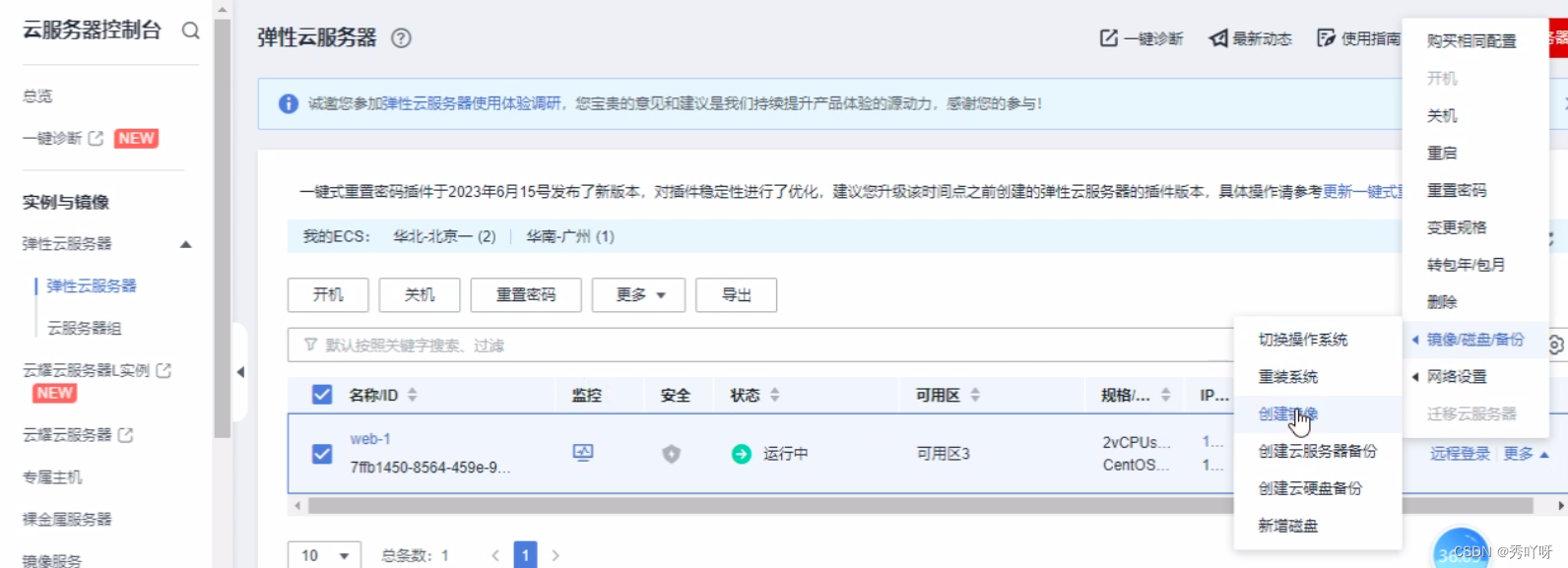
Task: Select 删除 from the context menu
Action: click(1442, 302)
